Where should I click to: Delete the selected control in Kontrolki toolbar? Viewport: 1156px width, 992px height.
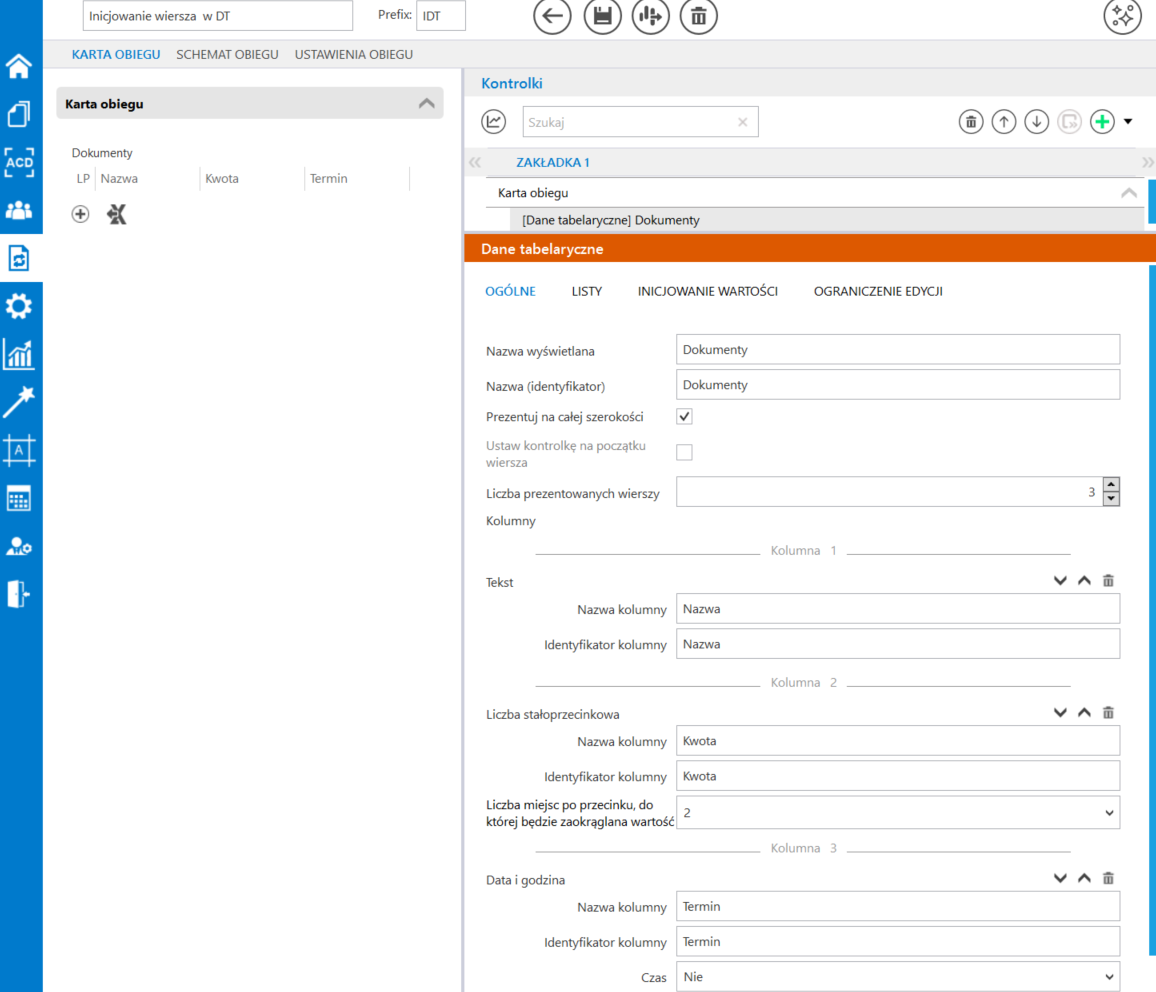(971, 122)
